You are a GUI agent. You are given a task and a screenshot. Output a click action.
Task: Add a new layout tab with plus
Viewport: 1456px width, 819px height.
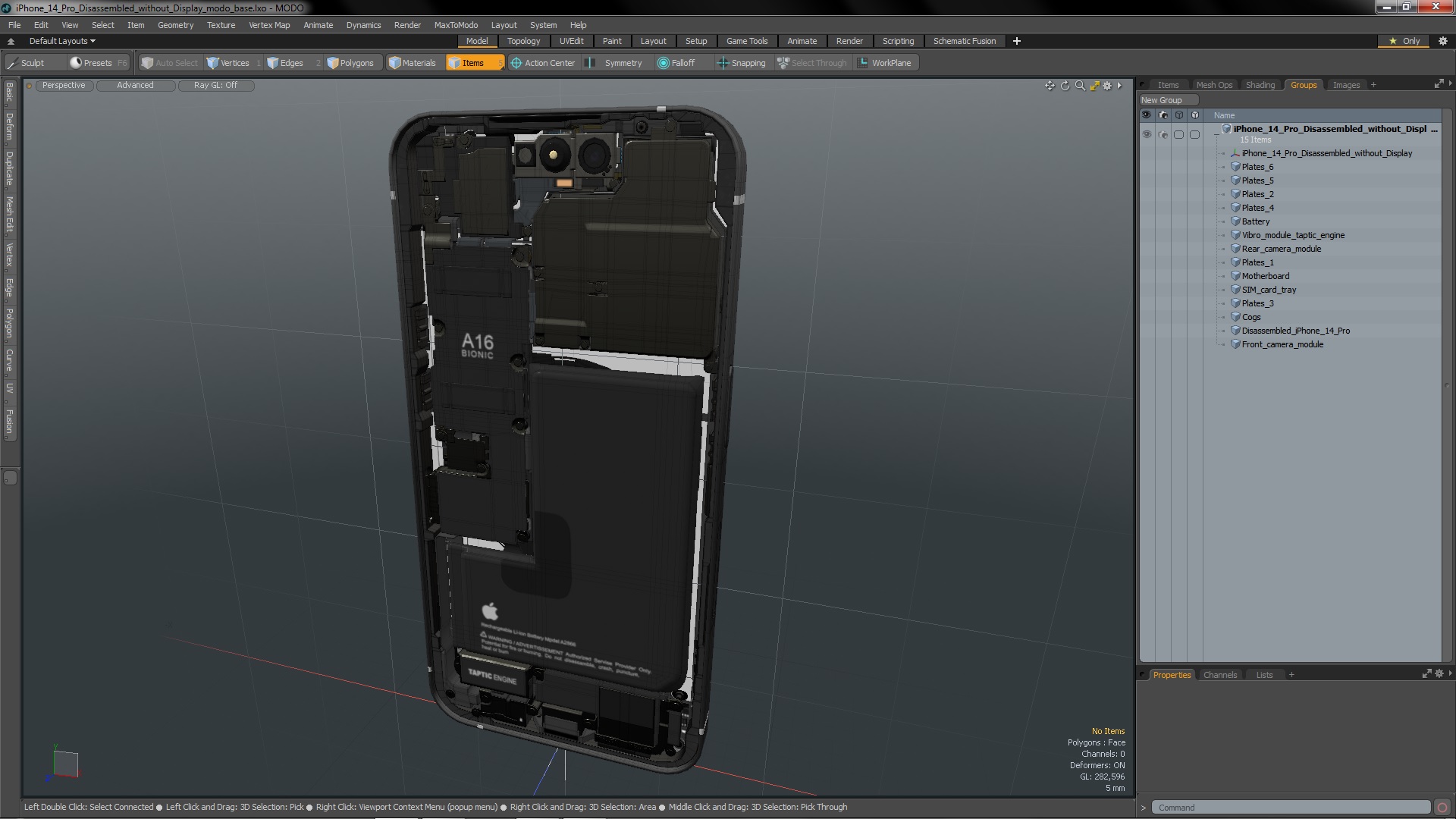(1016, 41)
